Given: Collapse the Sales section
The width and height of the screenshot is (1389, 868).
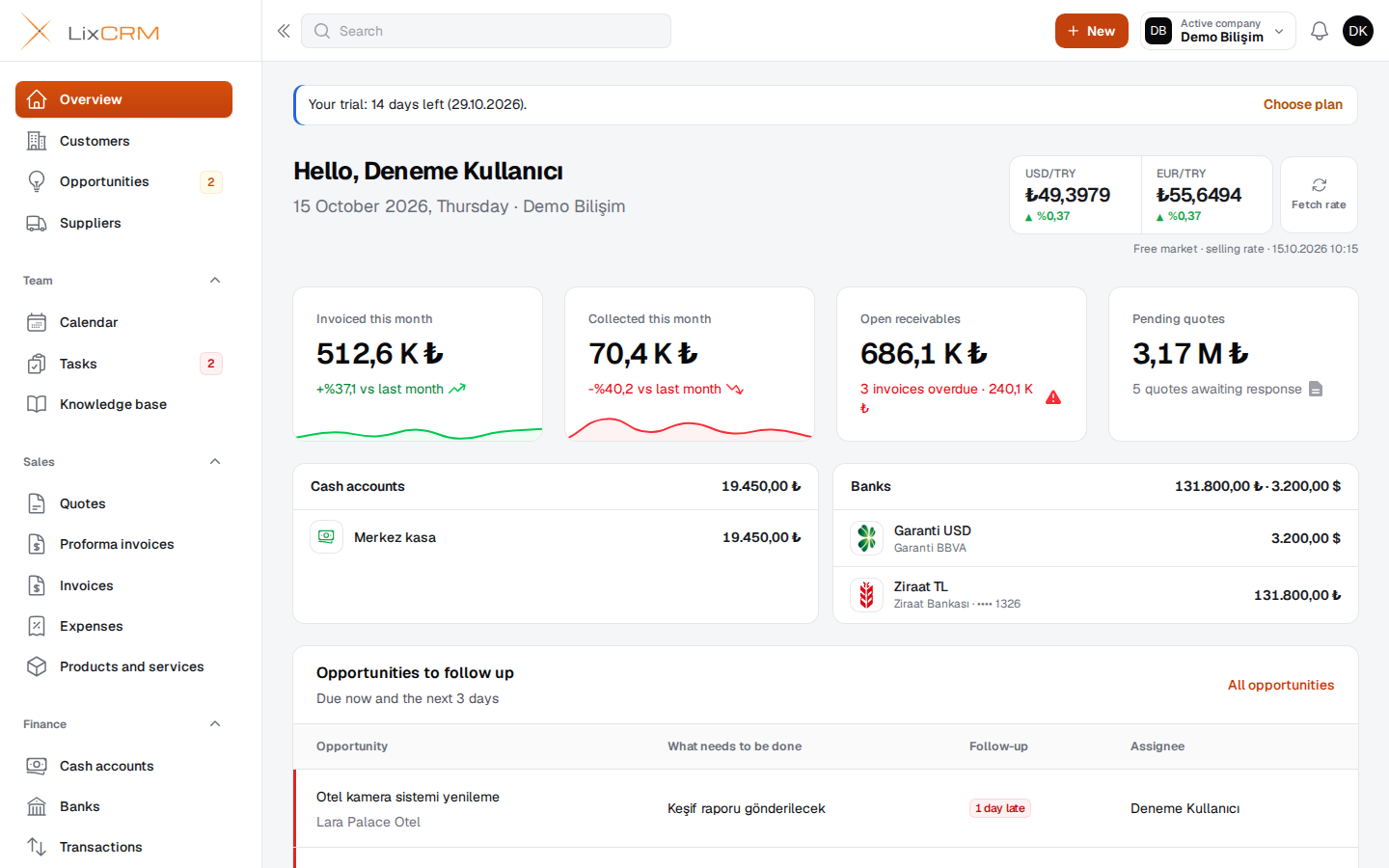Looking at the screenshot, I should (215, 462).
